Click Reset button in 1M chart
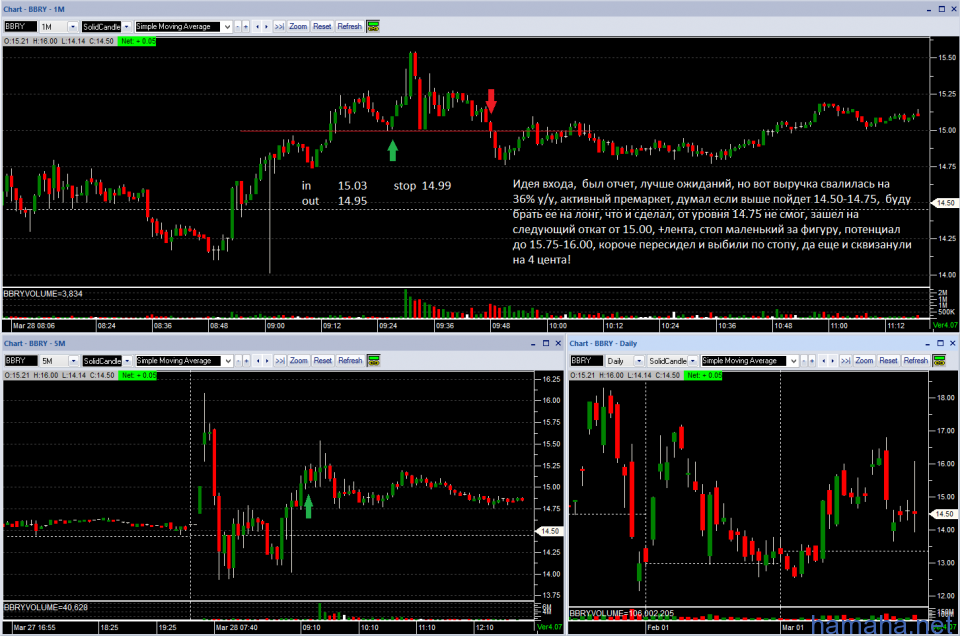 pyautogui.click(x=322, y=26)
